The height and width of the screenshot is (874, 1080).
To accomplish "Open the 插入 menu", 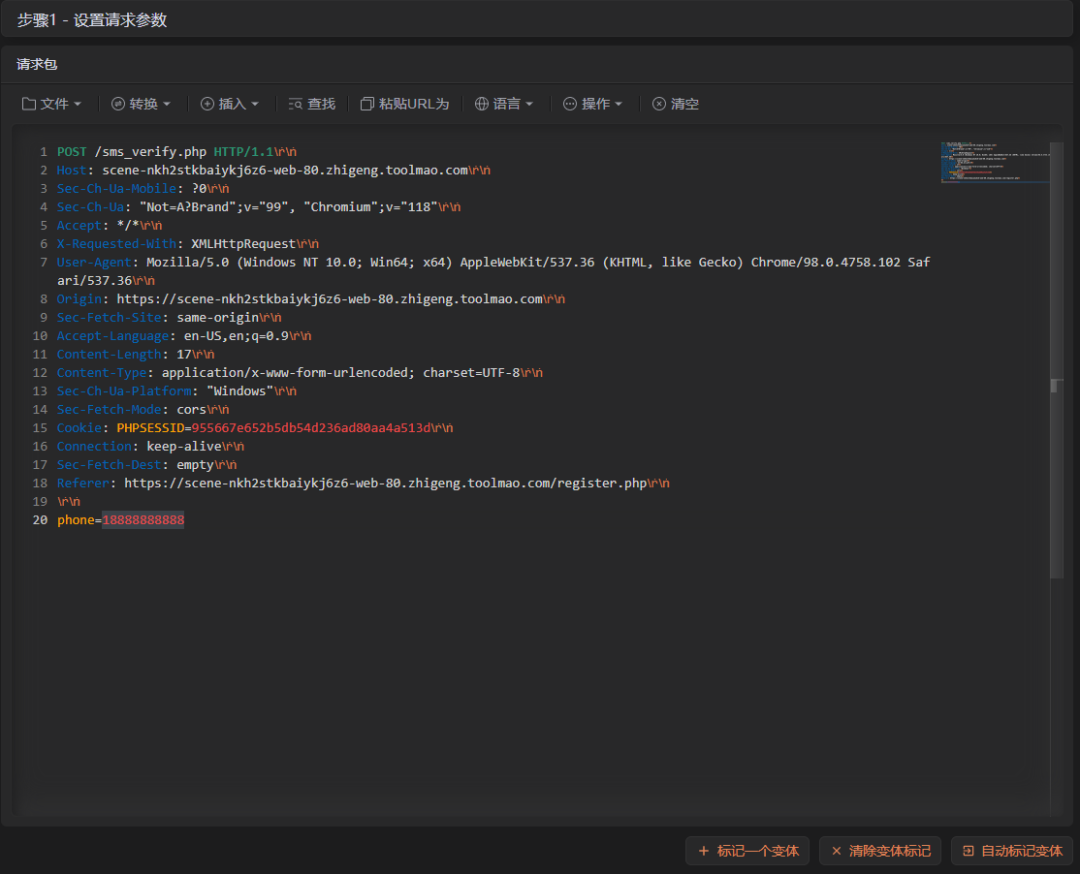I will tap(230, 104).
